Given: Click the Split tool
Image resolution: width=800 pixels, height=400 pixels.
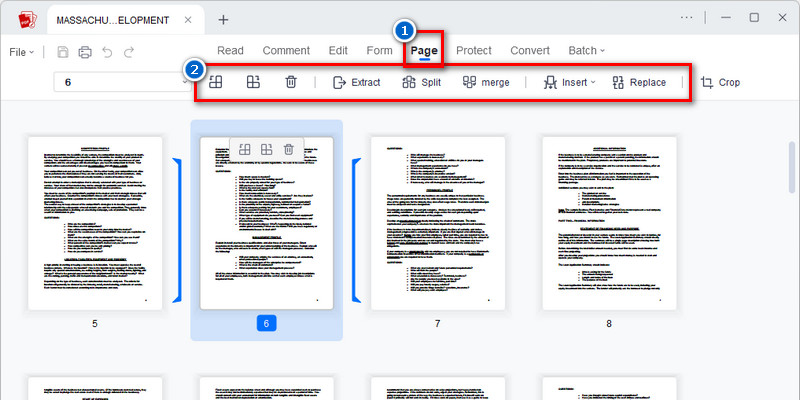Looking at the screenshot, I should [x=421, y=82].
